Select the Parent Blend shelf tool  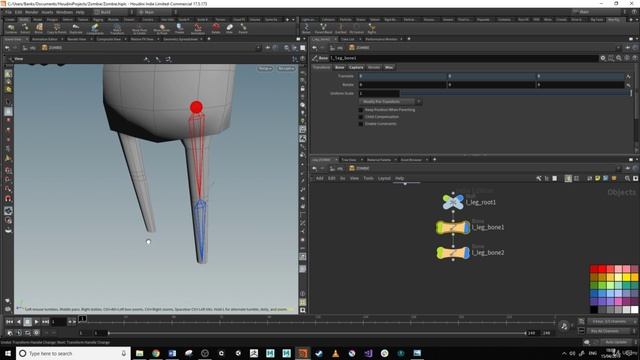click(x=323, y=29)
